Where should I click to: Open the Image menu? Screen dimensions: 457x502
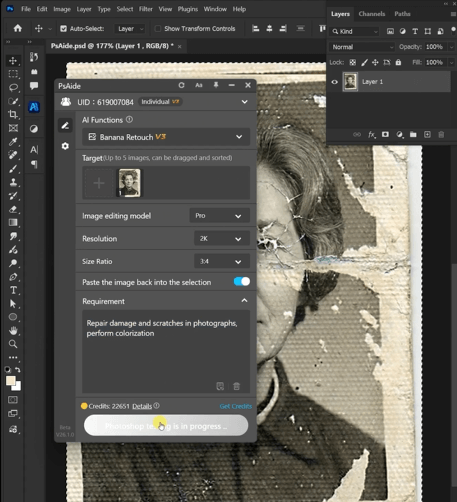tap(62, 9)
